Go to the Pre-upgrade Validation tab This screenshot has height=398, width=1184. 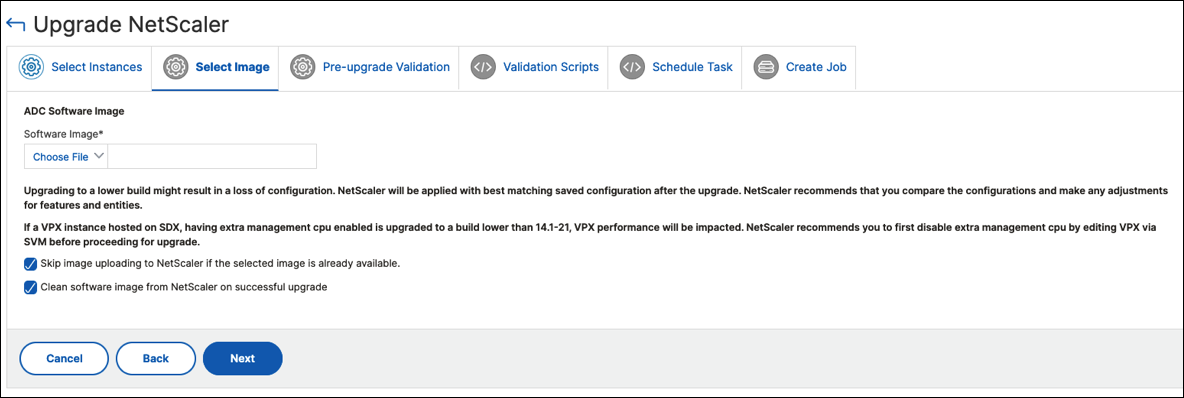369,67
